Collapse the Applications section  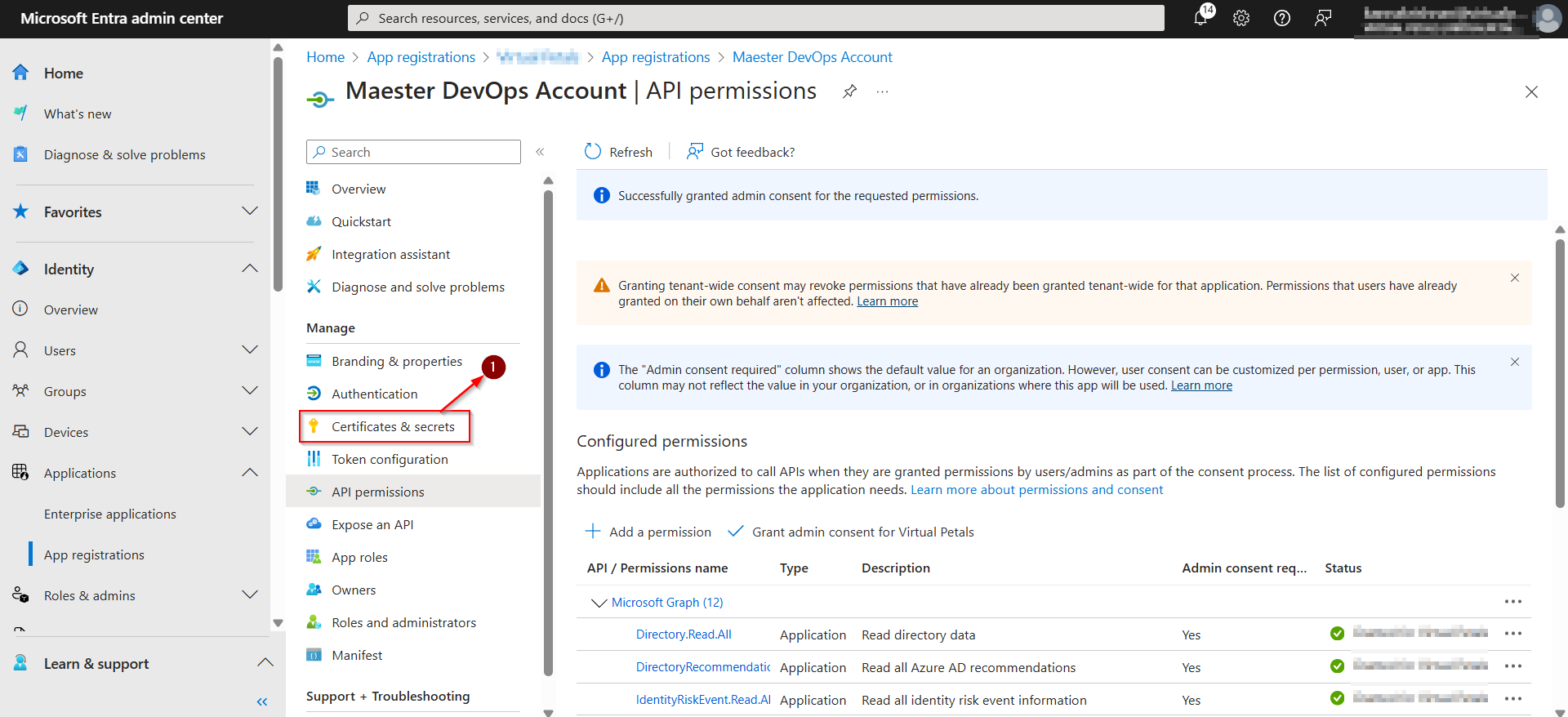click(x=250, y=472)
